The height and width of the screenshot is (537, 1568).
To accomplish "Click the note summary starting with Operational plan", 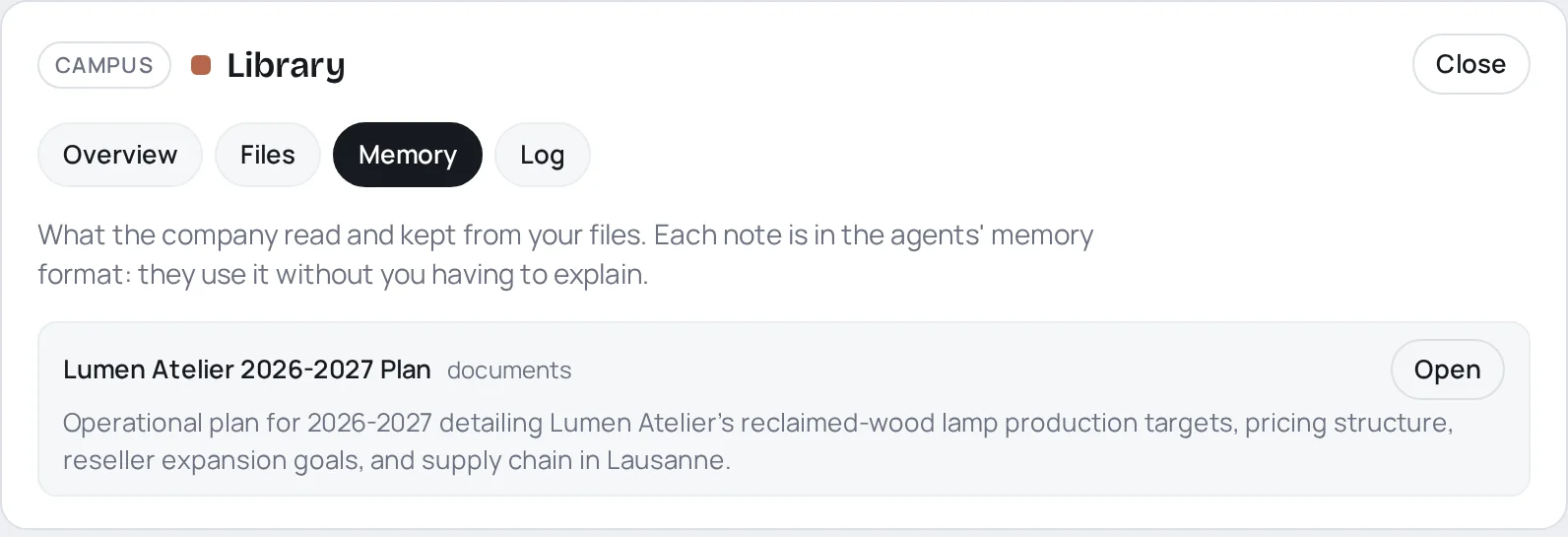I will [758, 441].
